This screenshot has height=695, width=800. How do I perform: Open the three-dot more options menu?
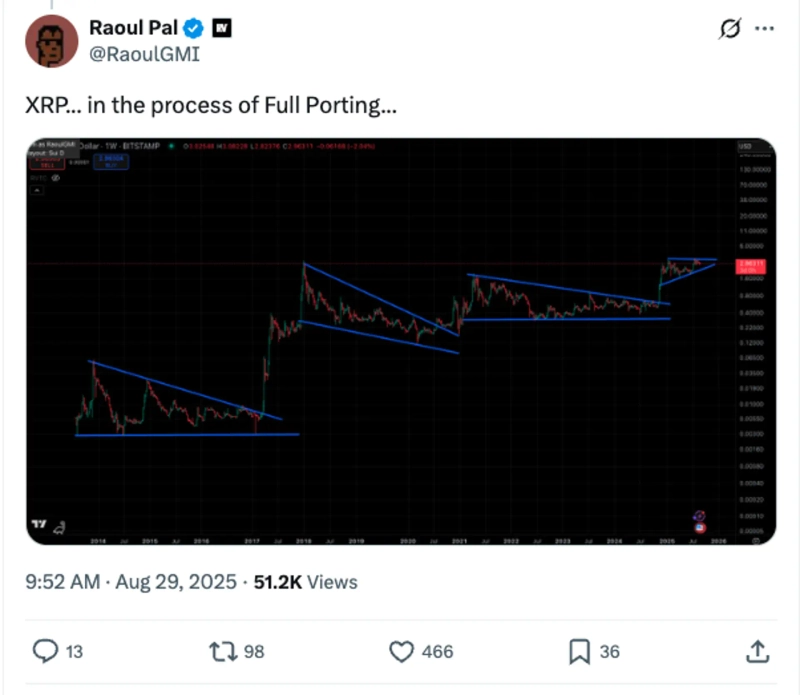pos(764,29)
